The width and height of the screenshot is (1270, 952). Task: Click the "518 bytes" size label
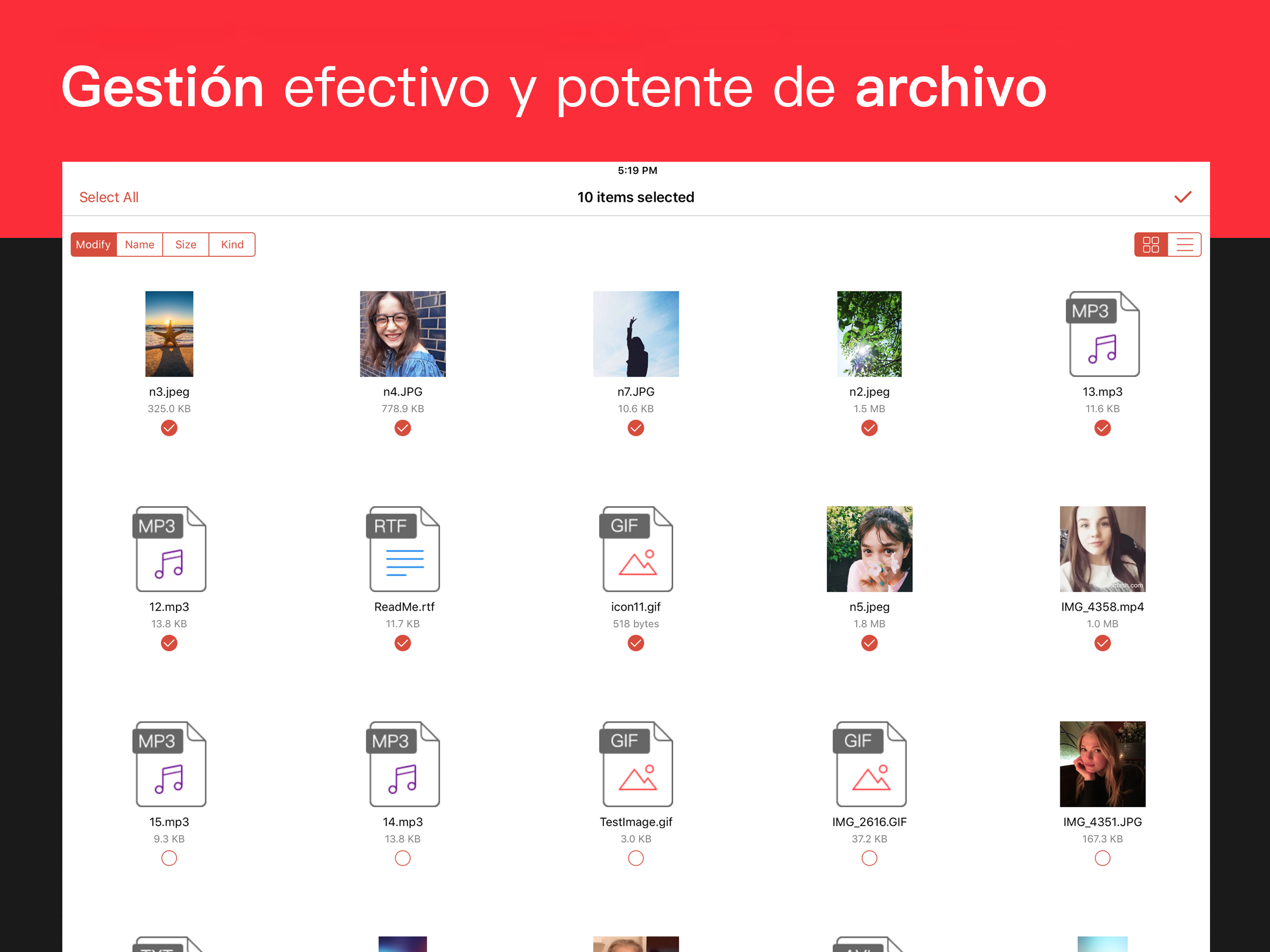(x=636, y=623)
